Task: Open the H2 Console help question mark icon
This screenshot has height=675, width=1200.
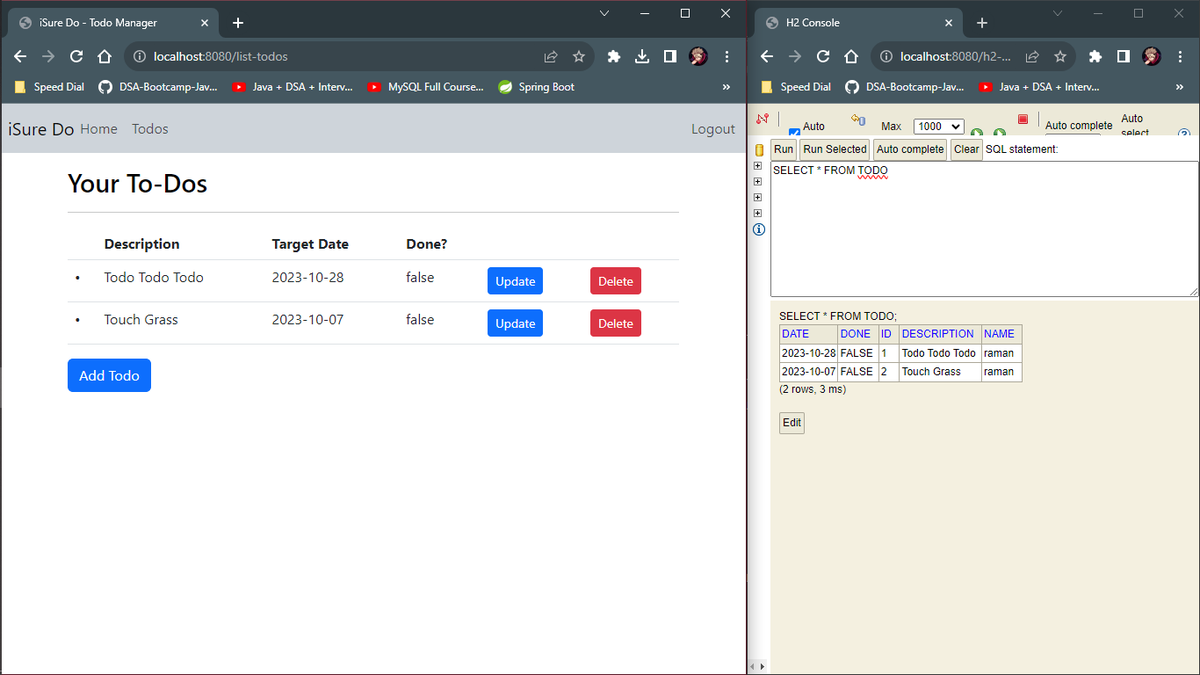Action: pos(1184,132)
